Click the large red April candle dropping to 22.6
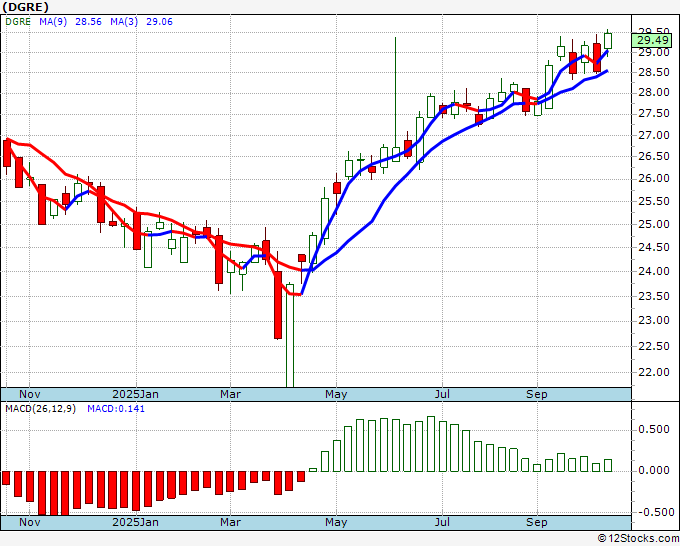Screen dimensions: 680x546 coord(278,305)
